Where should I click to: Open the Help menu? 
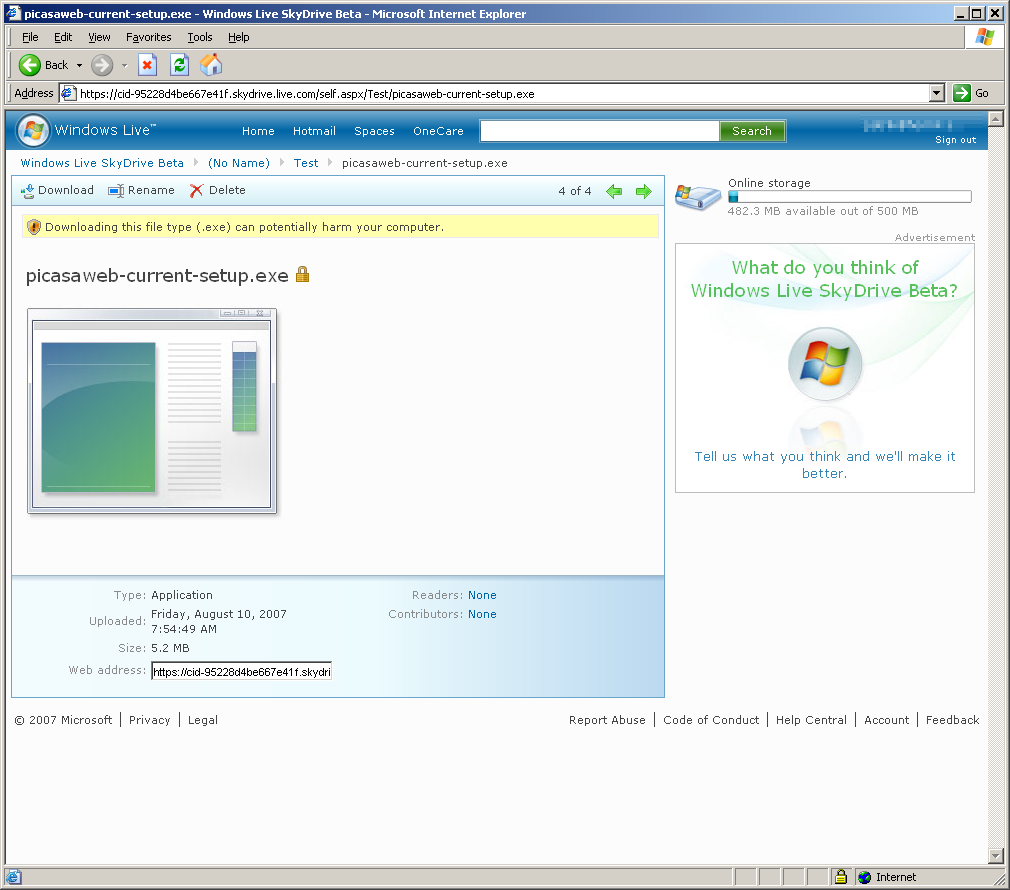coord(238,37)
